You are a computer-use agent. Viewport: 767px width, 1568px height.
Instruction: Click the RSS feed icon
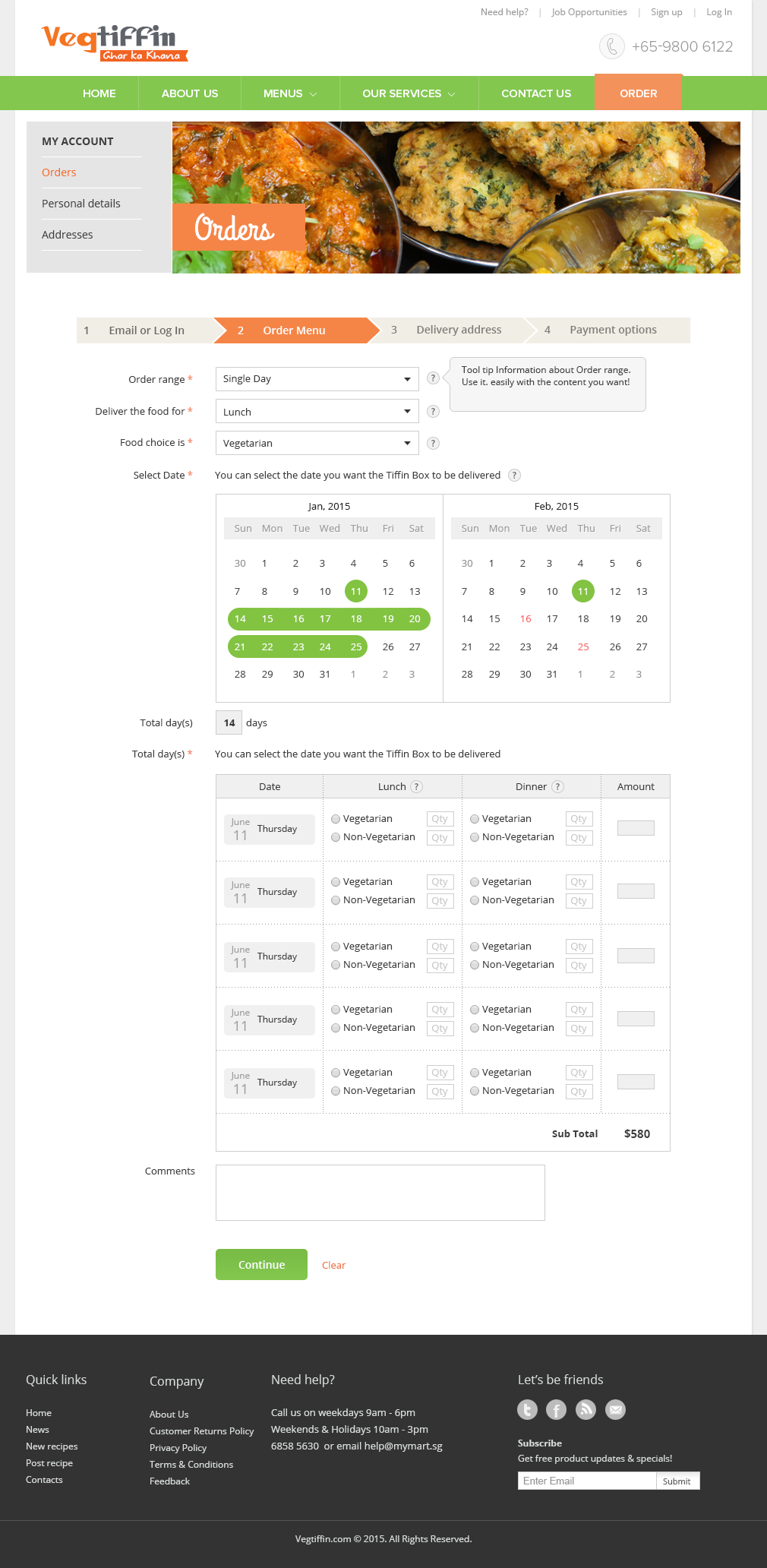point(586,1410)
